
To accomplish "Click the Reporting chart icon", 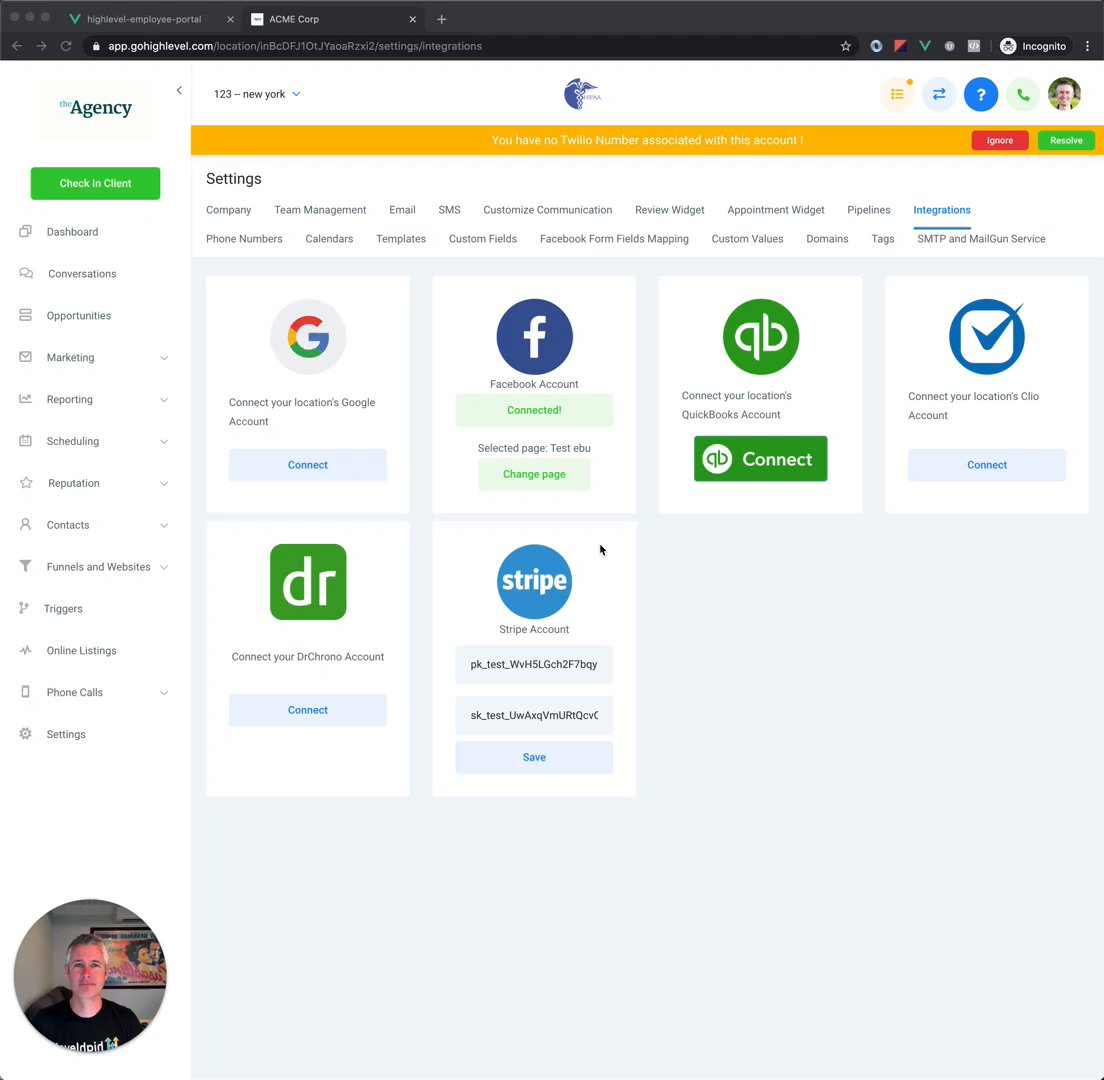I will [25, 399].
